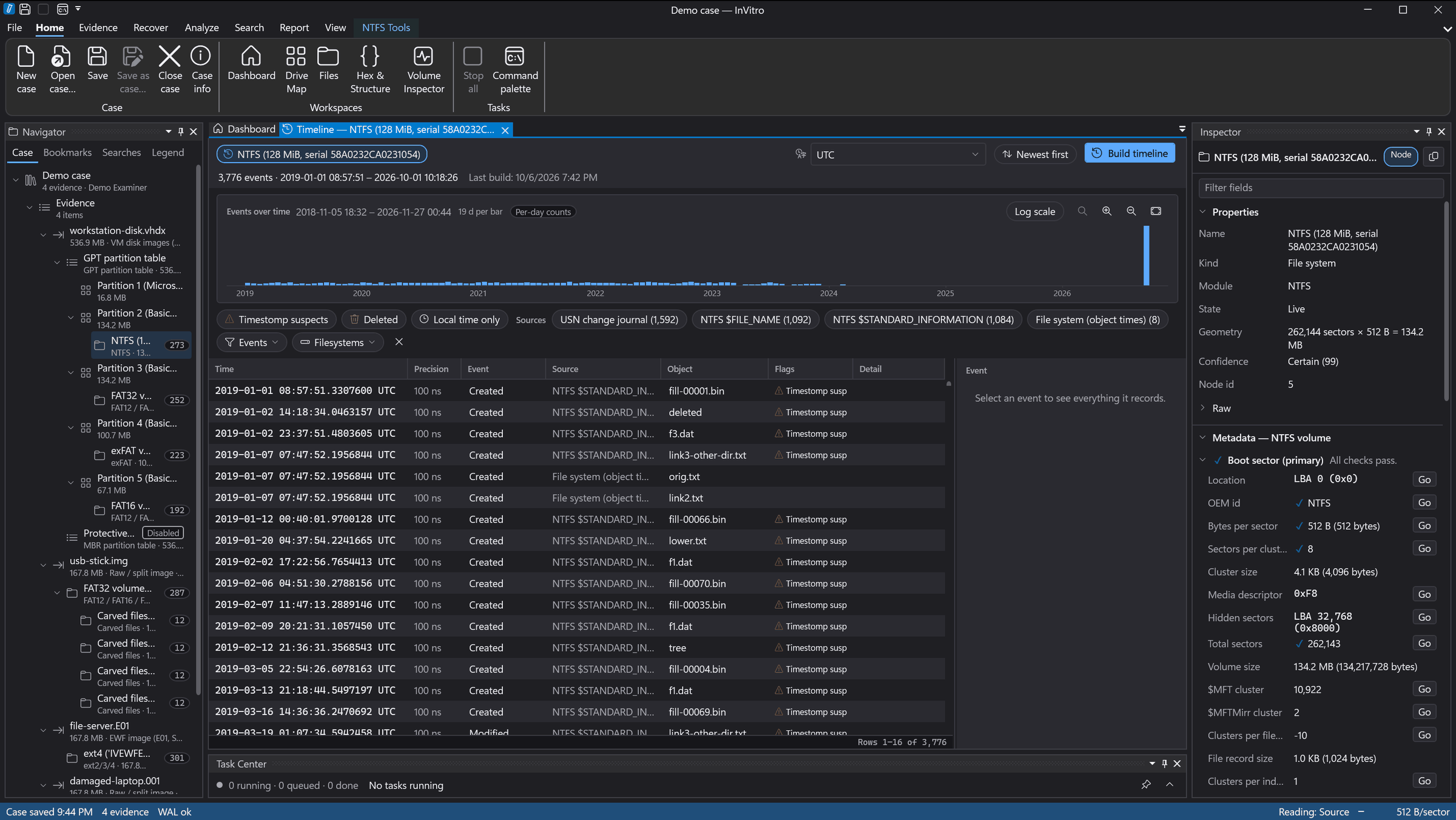Viewport: 1456px width, 820px height.
Task: Open the Events filter dropdown
Action: (x=251, y=342)
